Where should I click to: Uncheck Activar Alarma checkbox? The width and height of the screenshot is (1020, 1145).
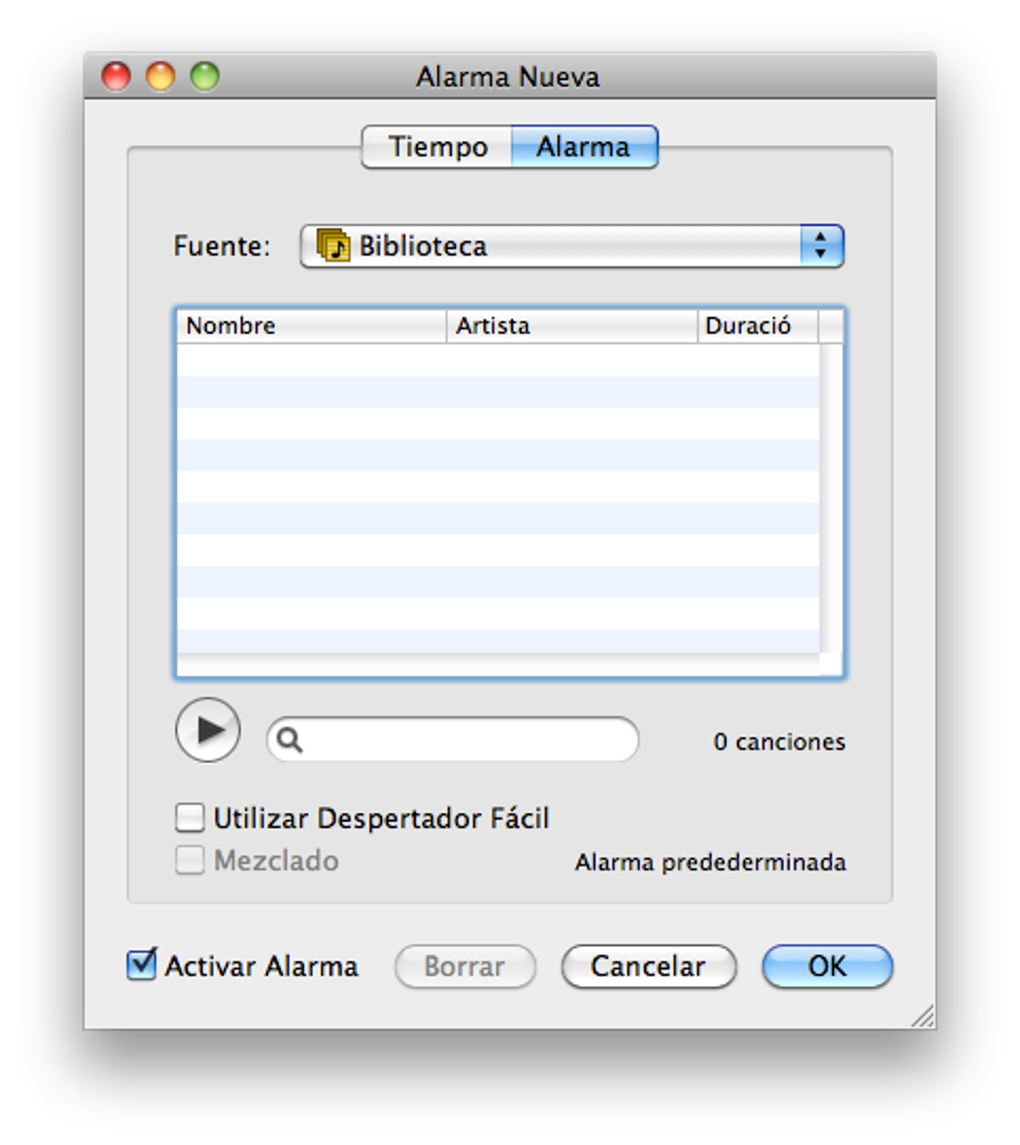(x=142, y=965)
